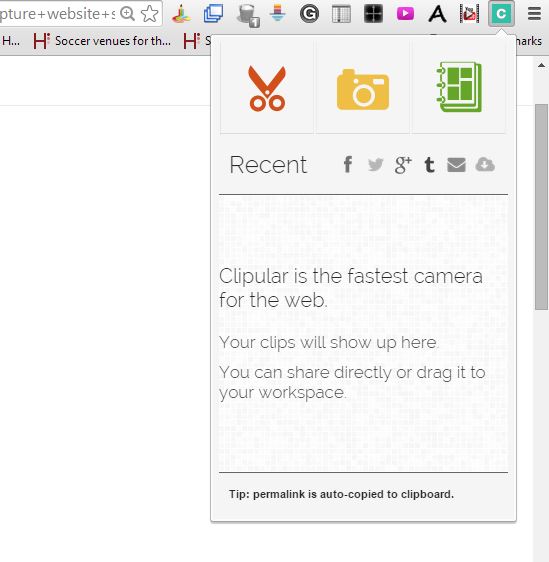Image resolution: width=549 pixels, height=562 pixels.
Task: Download clip using the cloud icon
Action: click(485, 165)
